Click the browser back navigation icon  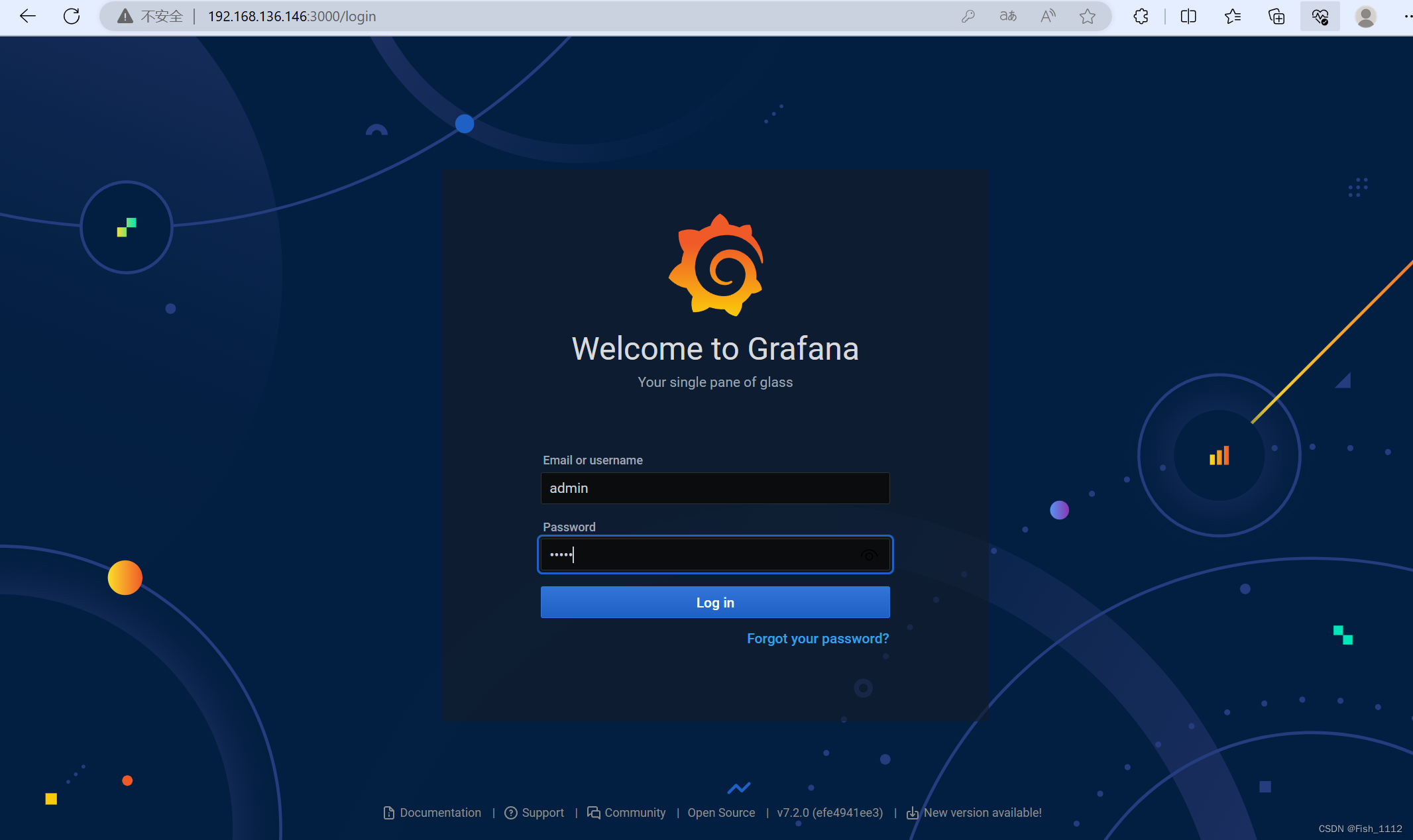tap(28, 15)
